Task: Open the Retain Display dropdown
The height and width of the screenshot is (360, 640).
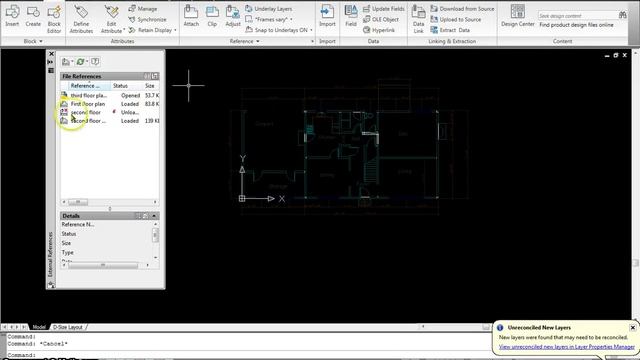Action: click(175, 30)
